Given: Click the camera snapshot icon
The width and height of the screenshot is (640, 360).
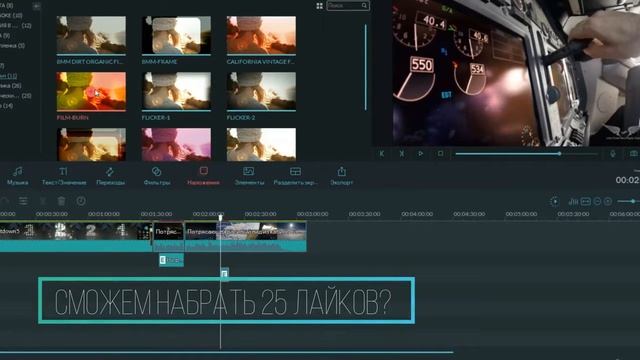Looking at the screenshot, I should (633, 154).
